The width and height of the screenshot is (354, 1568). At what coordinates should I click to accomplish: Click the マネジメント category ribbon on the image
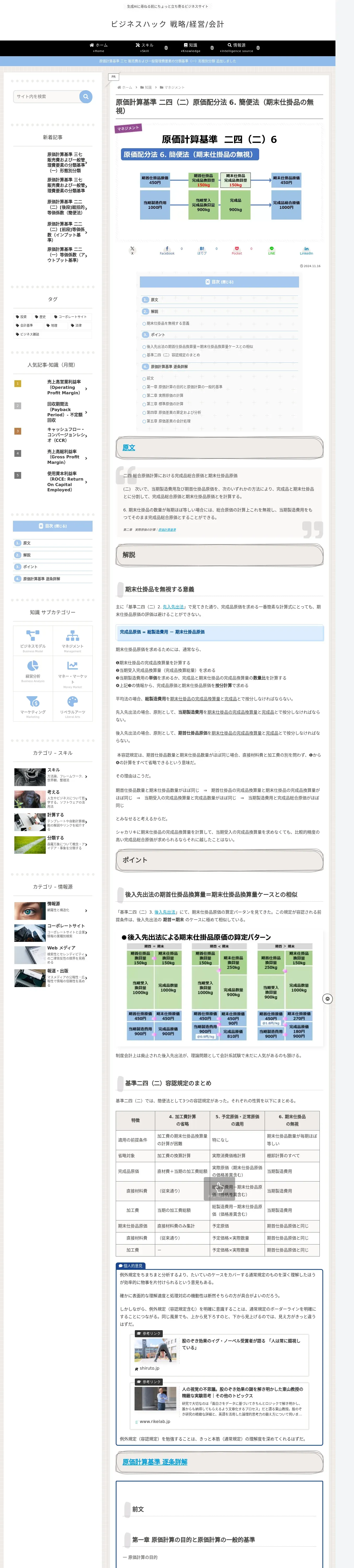pos(128,128)
